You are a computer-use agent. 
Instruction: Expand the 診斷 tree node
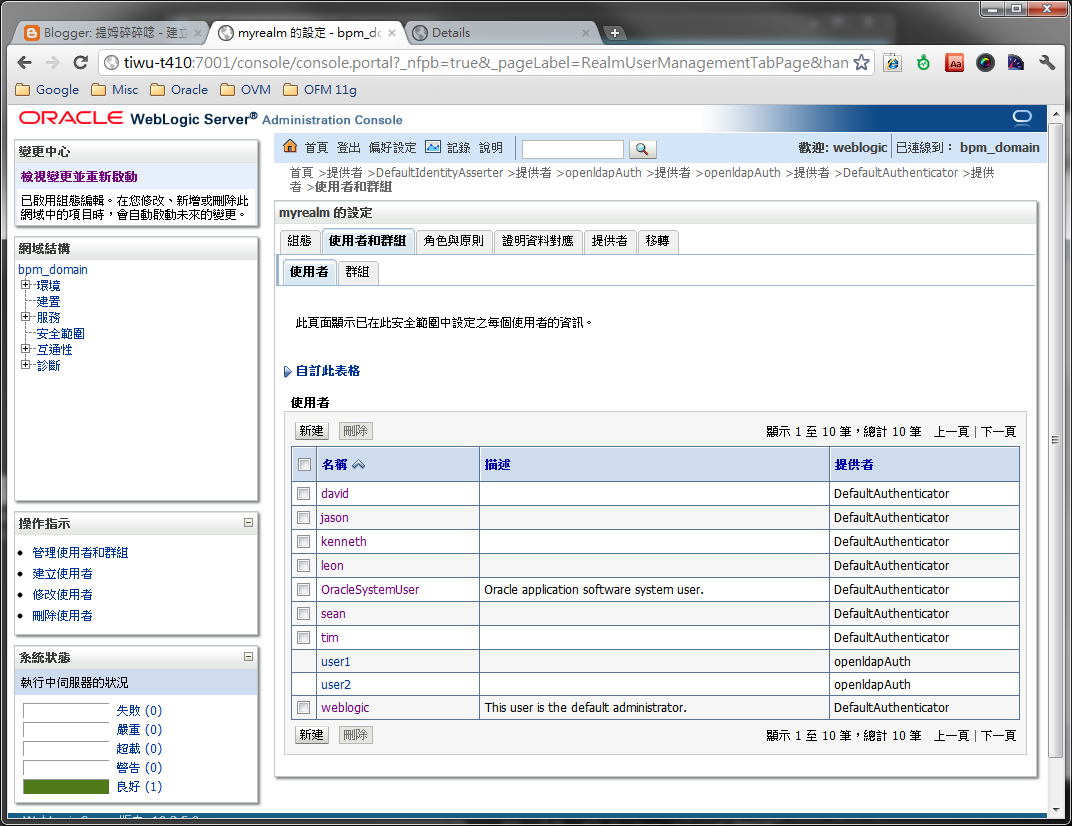point(25,364)
